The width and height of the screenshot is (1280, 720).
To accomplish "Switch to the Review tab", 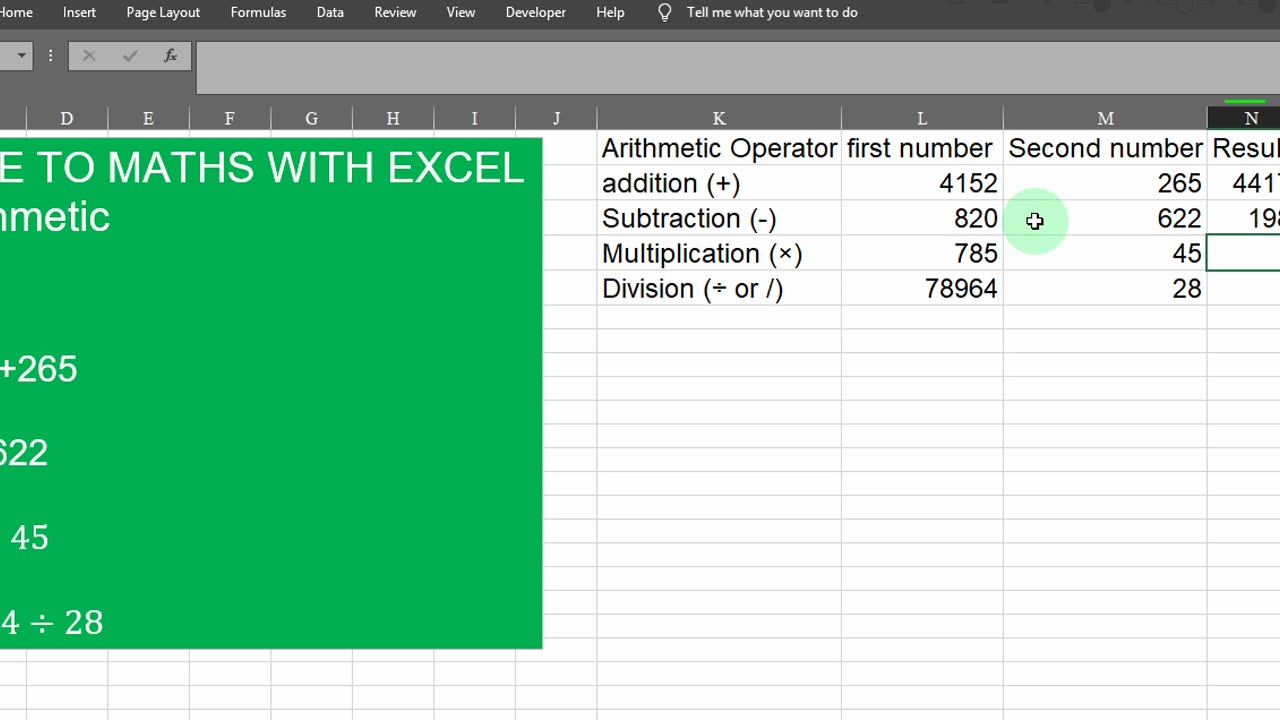I will pos(395,12).
